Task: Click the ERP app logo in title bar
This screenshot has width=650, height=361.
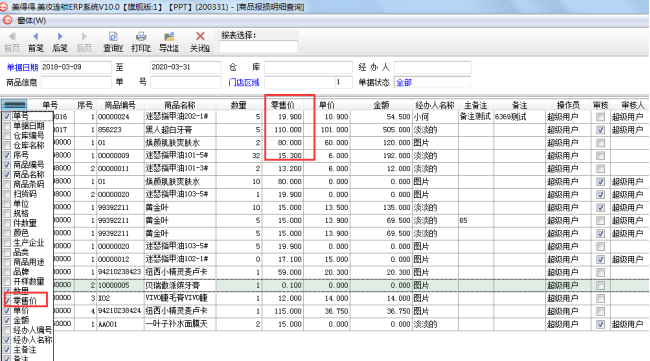Action: pyautogui.click(x=4, y=7)
